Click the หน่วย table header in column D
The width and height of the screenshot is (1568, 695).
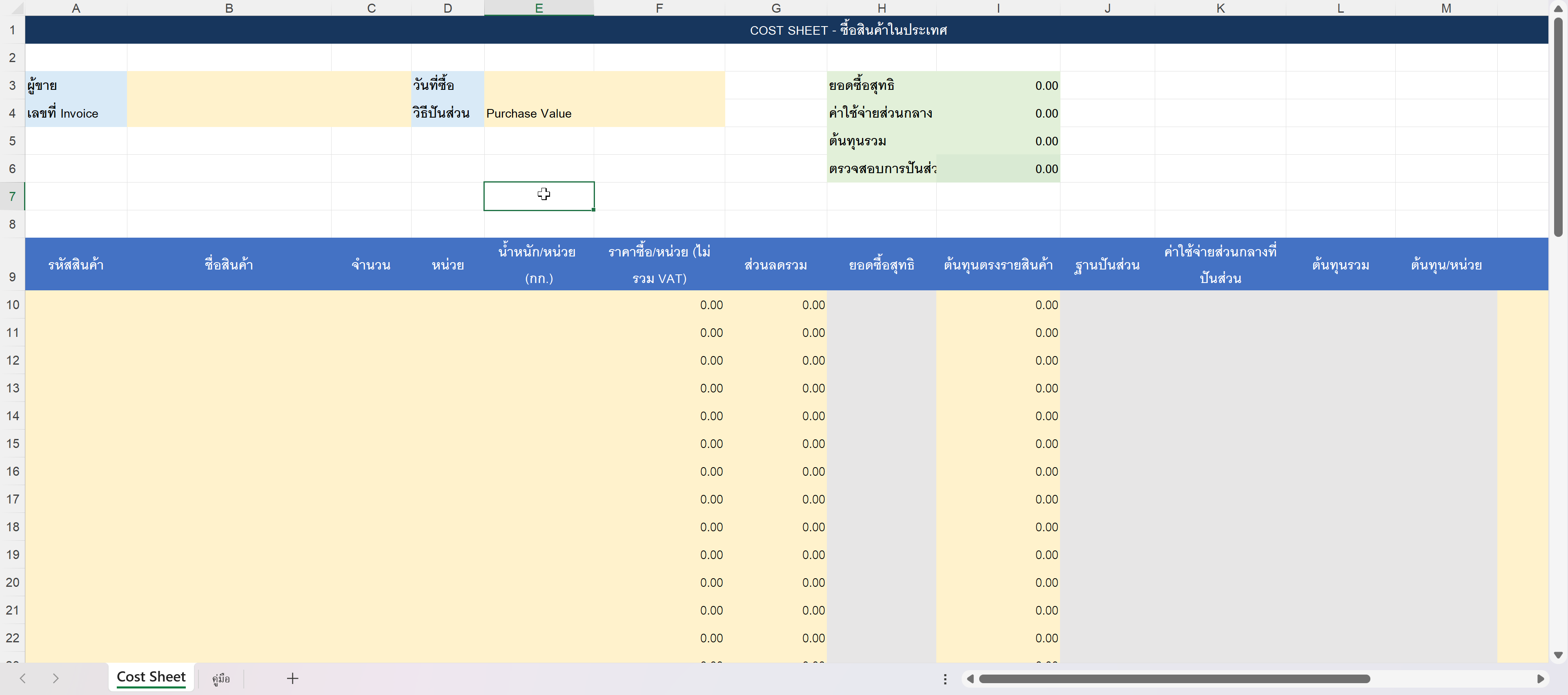(448, 264)
